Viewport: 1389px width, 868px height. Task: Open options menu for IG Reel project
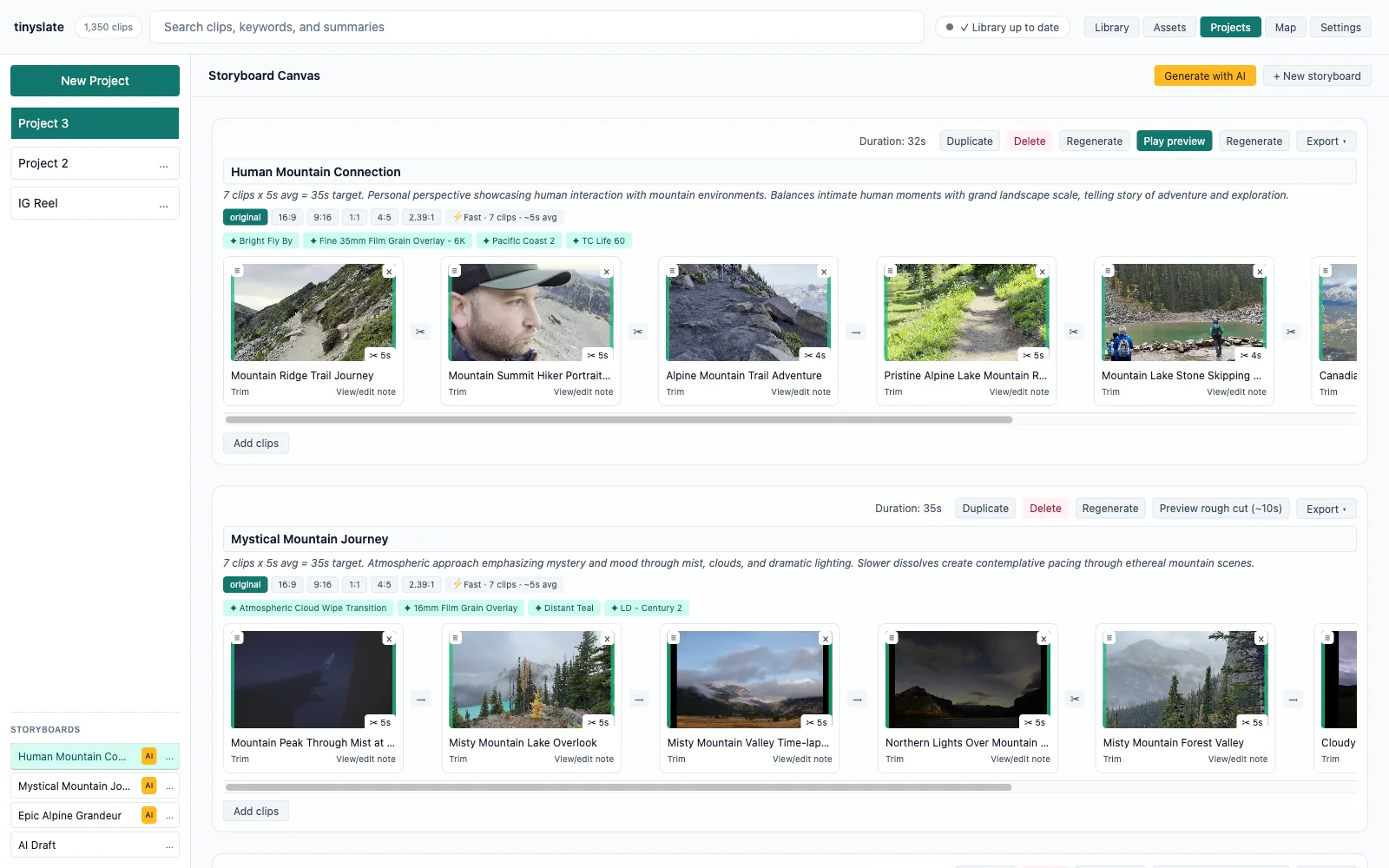tap(164, 204)
